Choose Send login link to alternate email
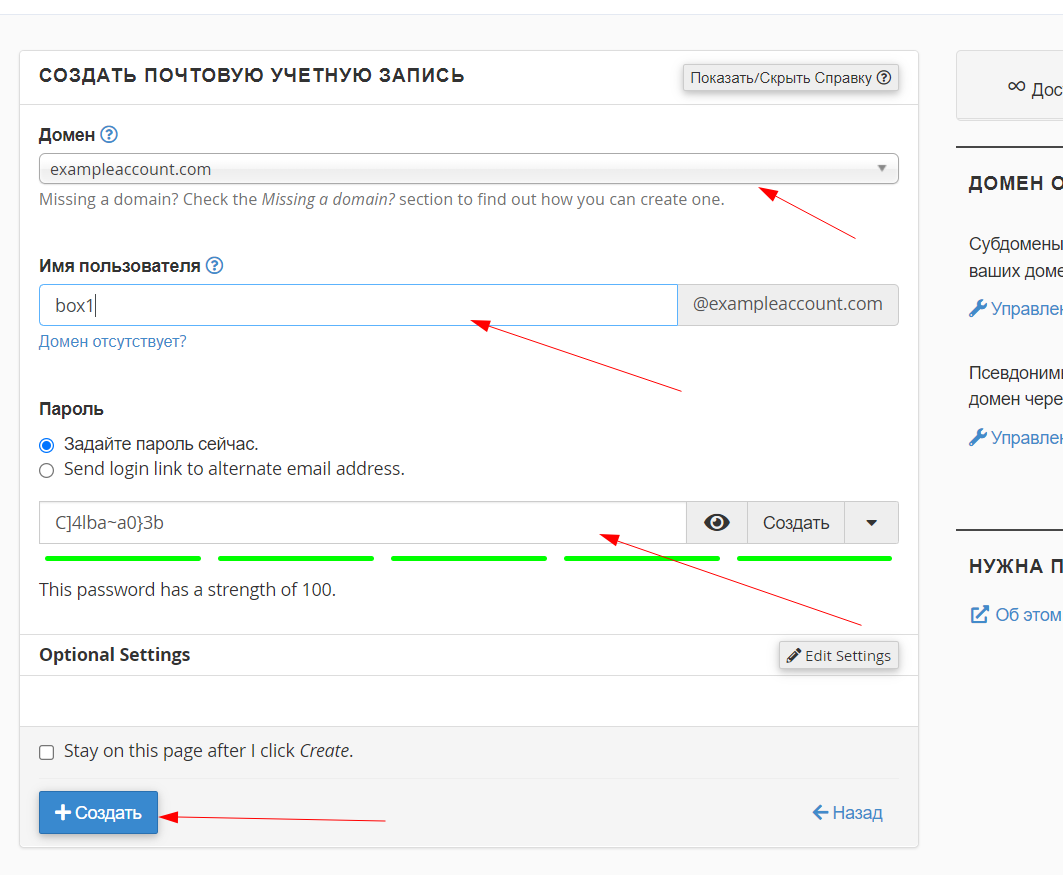 tap(47, 469)
